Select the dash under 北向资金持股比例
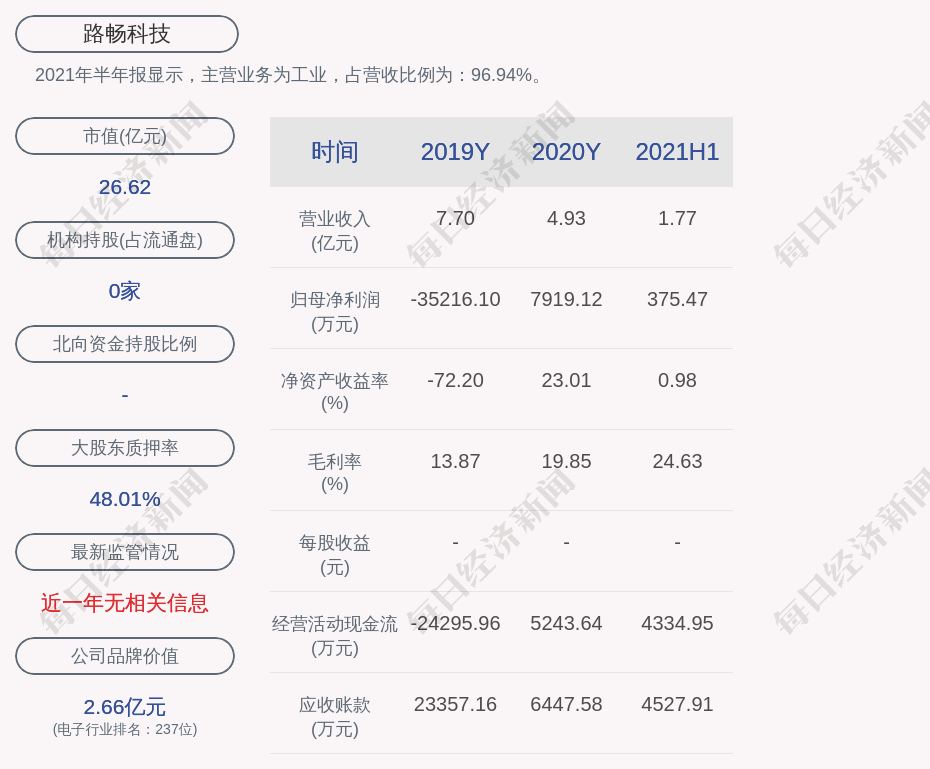The width and height of the screenshot is (930, 769). pyautogui.click(x=125, y=395)
